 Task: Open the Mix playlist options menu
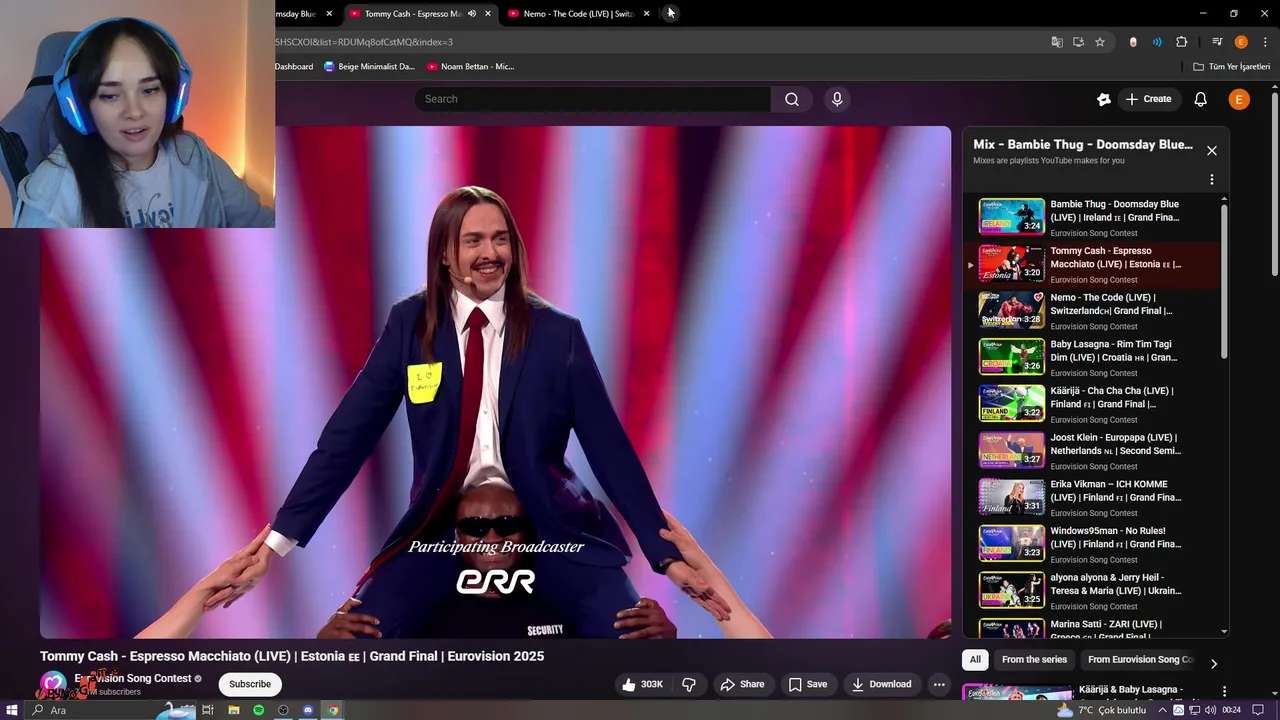click(1211, 180)
